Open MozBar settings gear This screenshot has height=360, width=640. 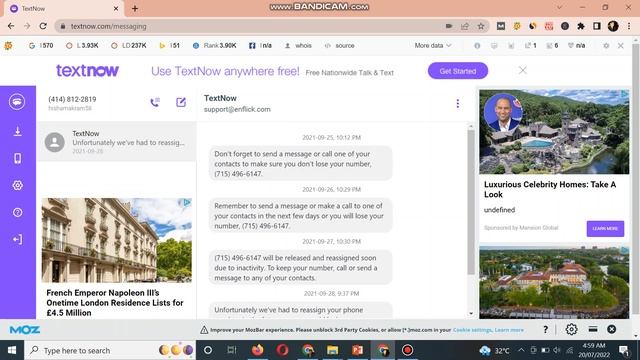pos(571,329)
